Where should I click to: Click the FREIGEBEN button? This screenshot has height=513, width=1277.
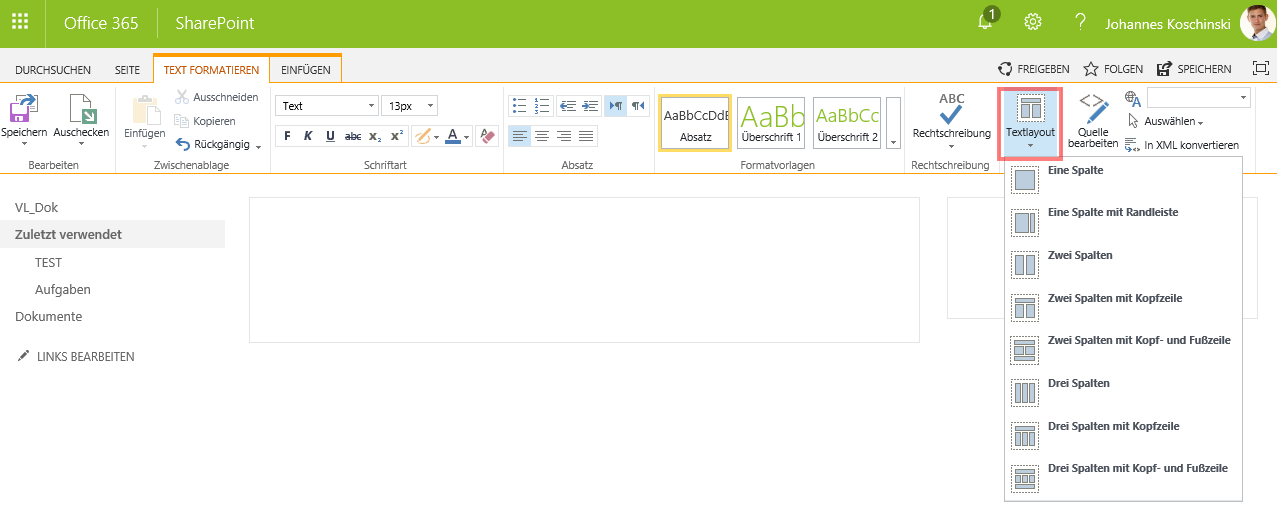point(1034,69)
